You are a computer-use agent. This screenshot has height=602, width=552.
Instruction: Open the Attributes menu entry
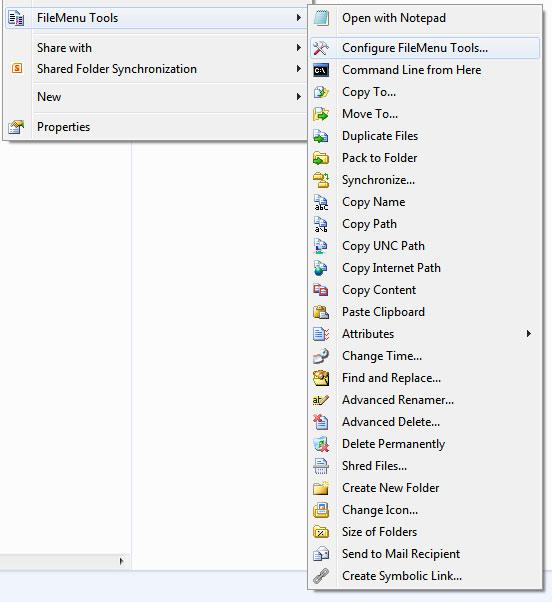click(425, 334)
